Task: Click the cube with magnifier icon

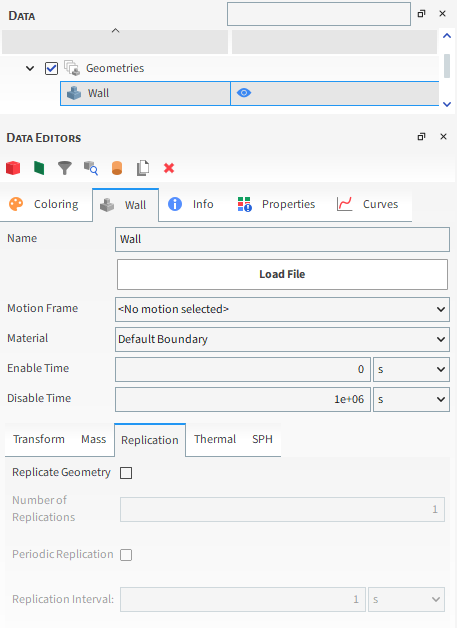Action: [91, 168]
